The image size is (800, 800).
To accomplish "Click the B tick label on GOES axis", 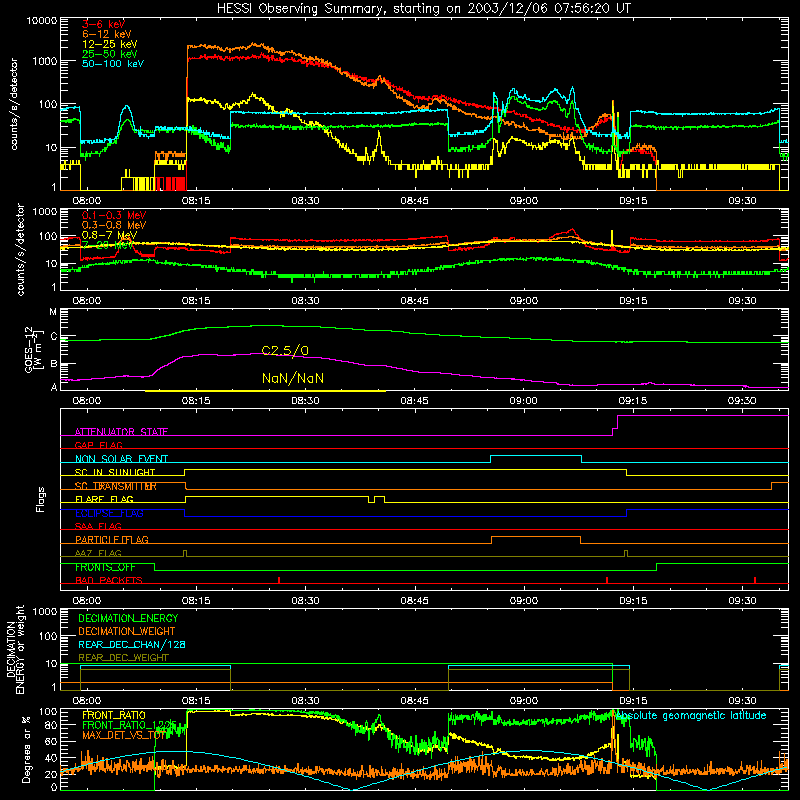I will click(53, 364).
